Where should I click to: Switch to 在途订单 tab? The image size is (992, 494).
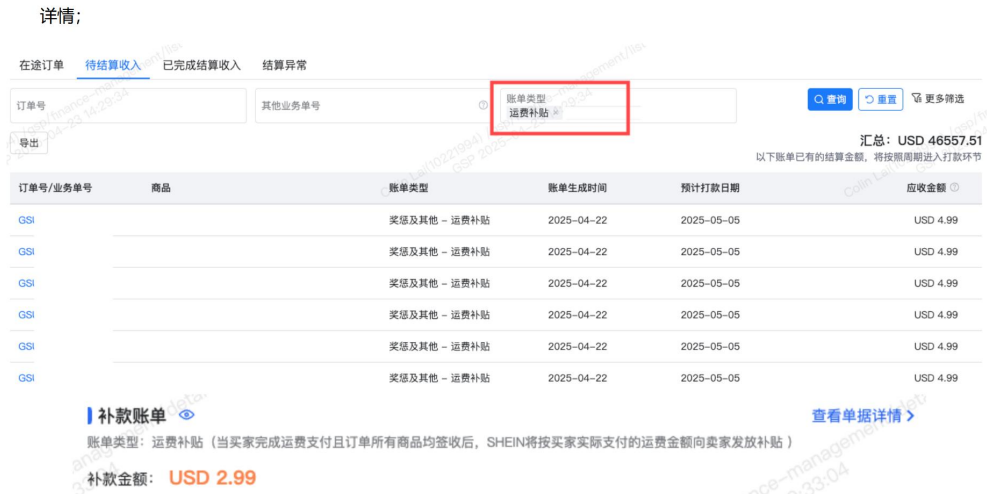(x=41, y=65)
